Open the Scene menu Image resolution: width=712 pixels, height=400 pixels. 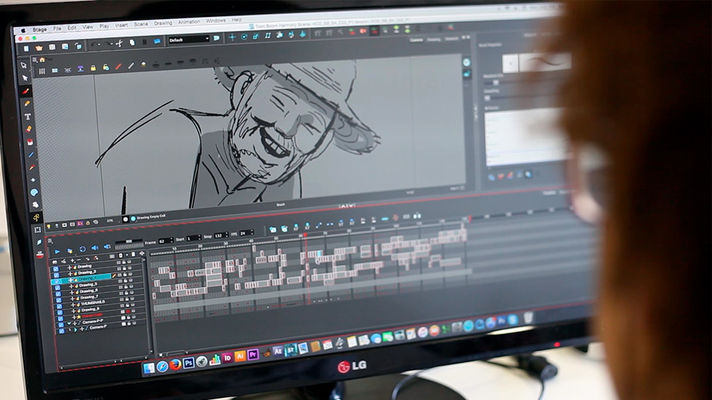point(141,24)
